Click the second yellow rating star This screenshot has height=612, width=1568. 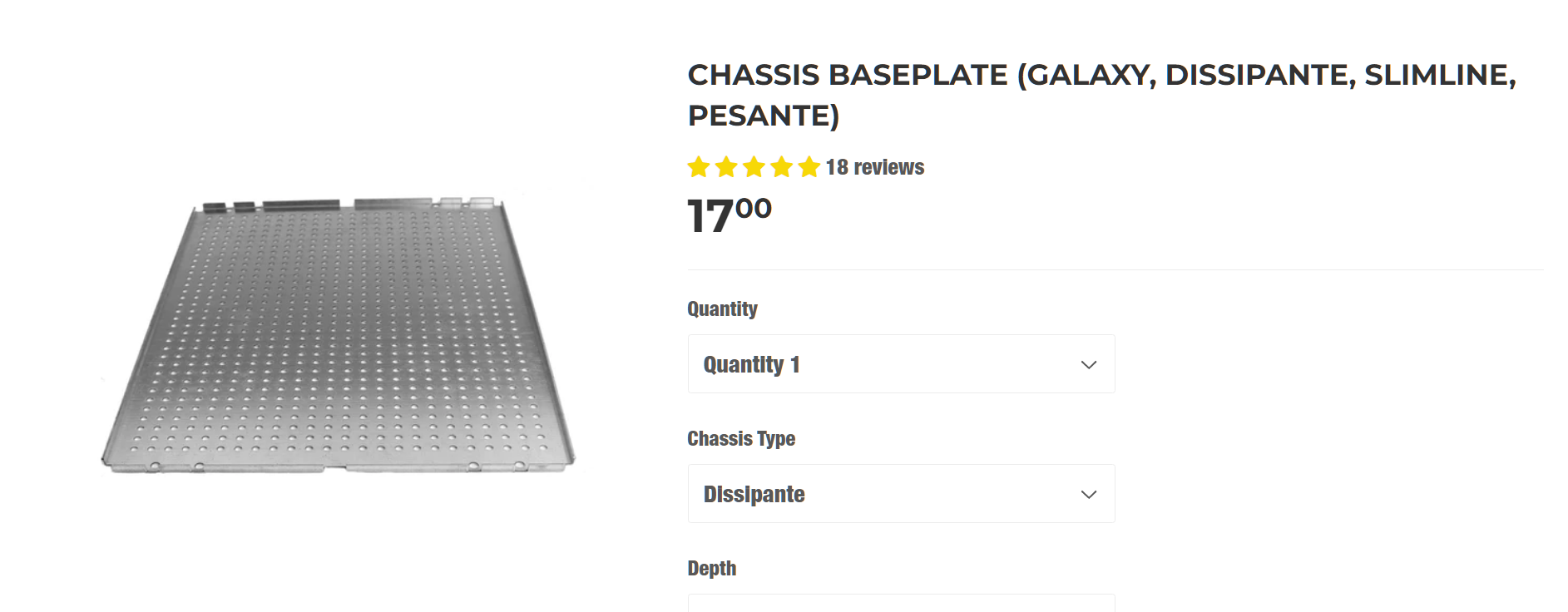point(726,167)
